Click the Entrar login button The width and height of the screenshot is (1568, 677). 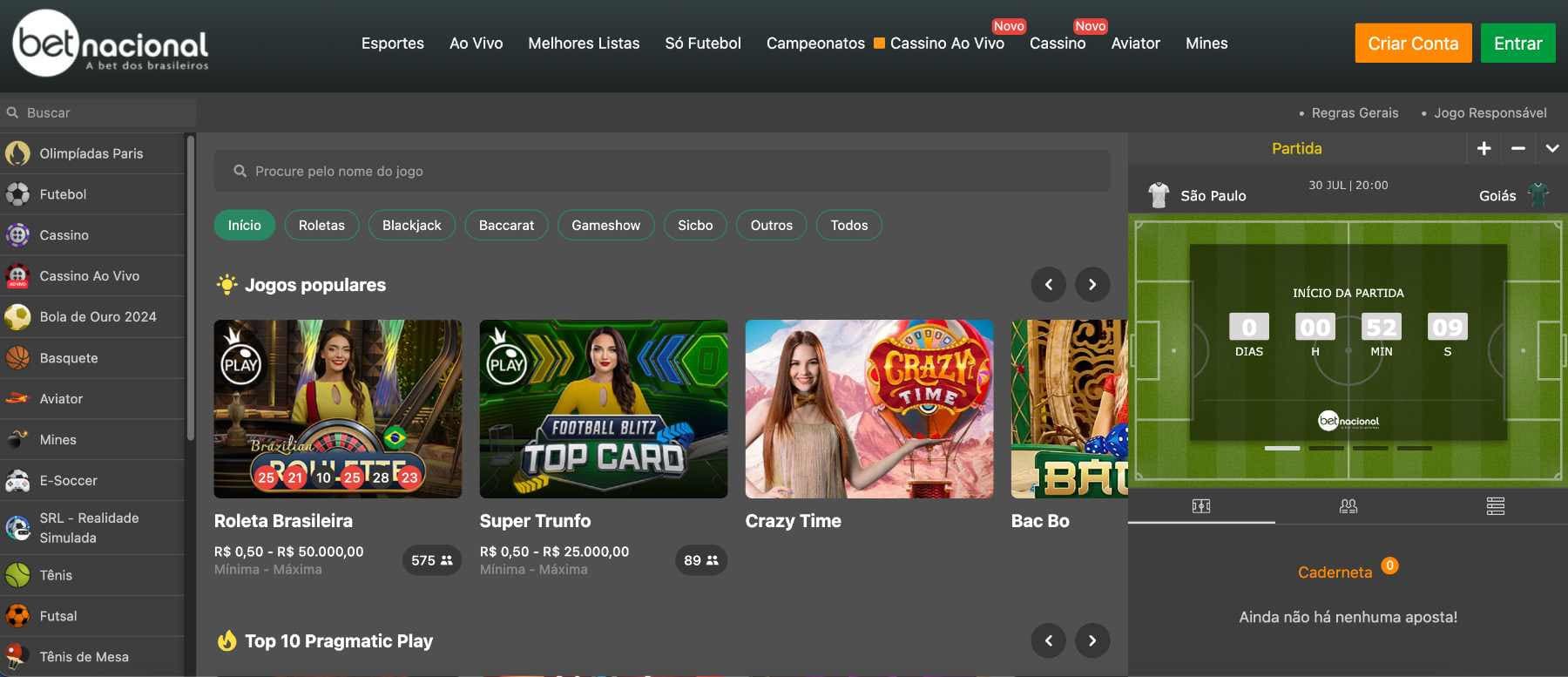1517,43
